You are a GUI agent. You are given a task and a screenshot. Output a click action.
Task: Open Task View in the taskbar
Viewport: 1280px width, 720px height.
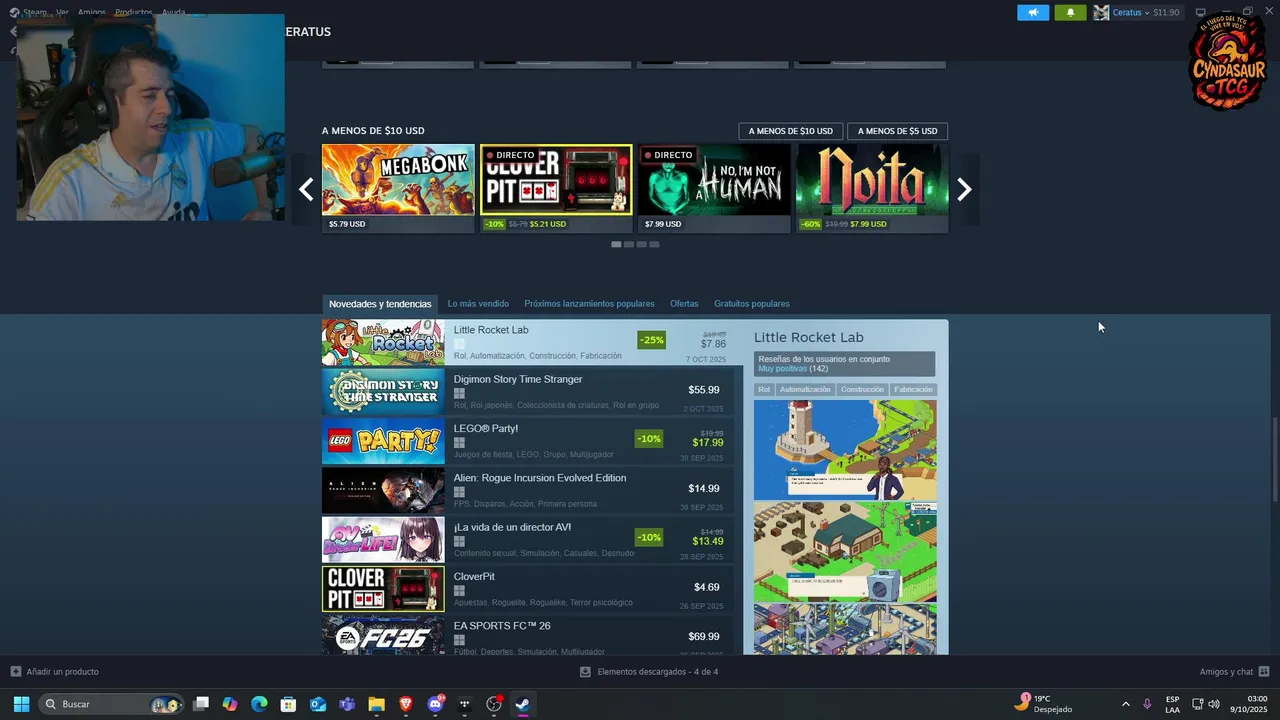click(201, 704)
